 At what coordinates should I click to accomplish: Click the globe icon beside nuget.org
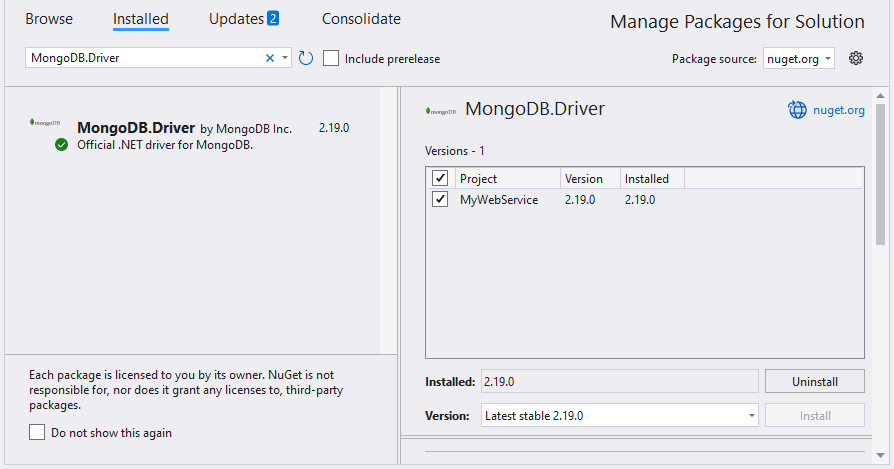click(x=797, y=110)
